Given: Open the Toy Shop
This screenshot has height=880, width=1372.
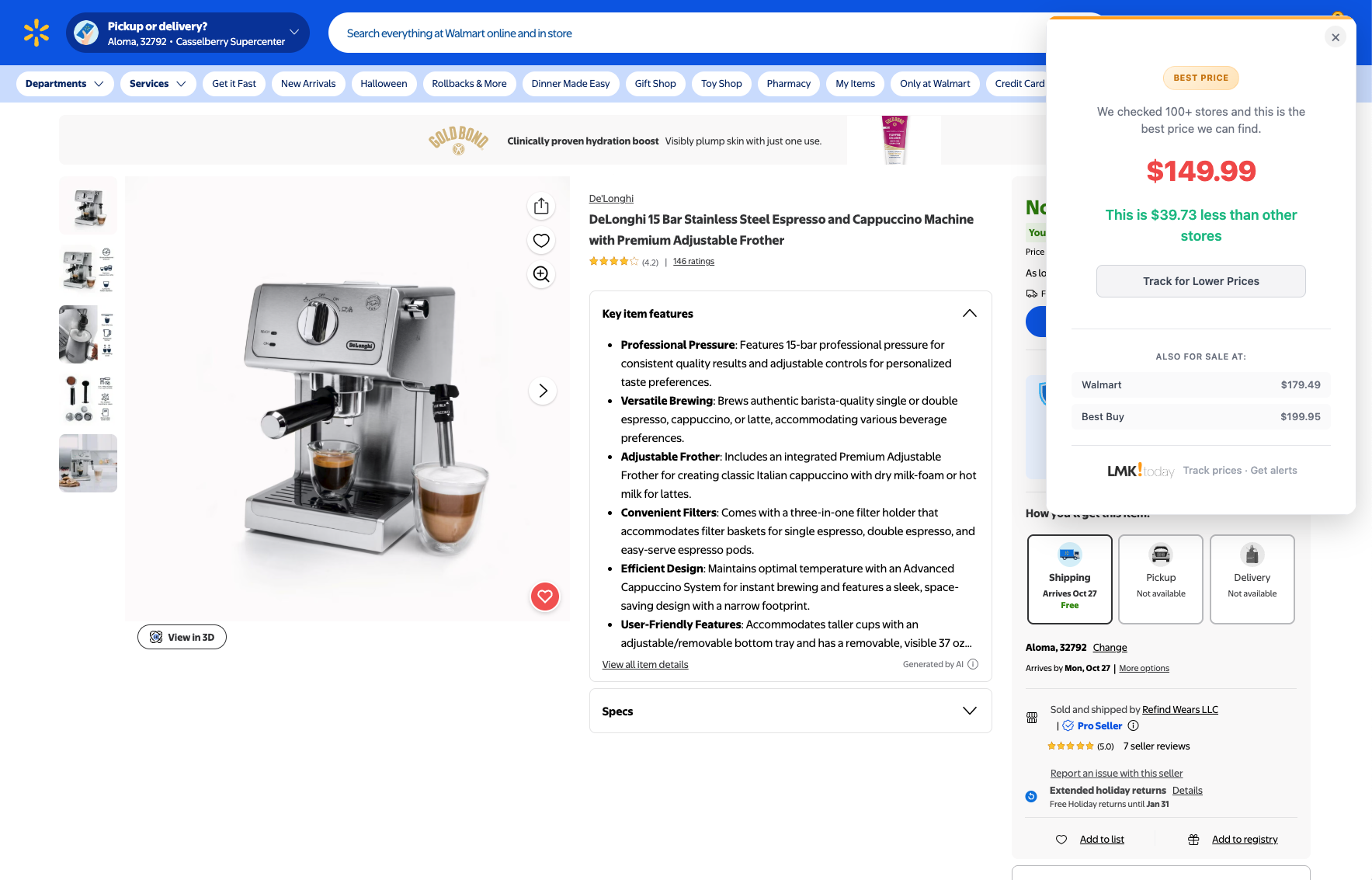Looking at the screenshot, I should pos(721,84).
